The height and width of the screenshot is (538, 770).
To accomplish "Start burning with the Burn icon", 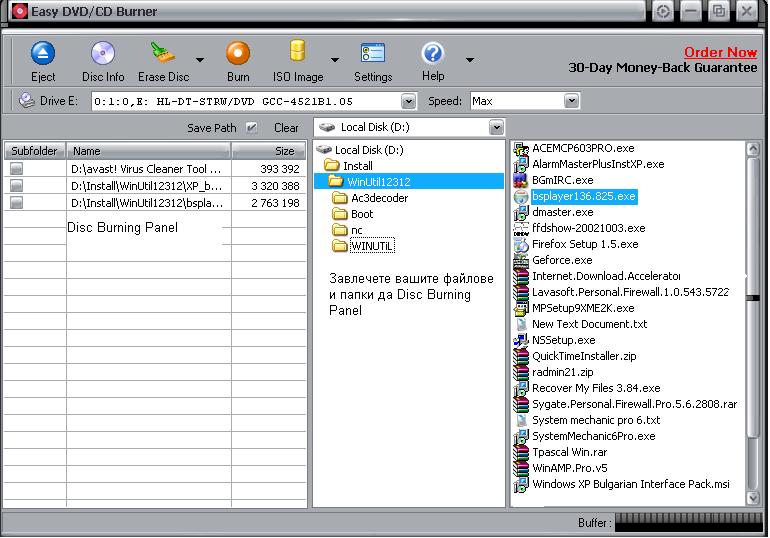I will (x=238, y=53).
